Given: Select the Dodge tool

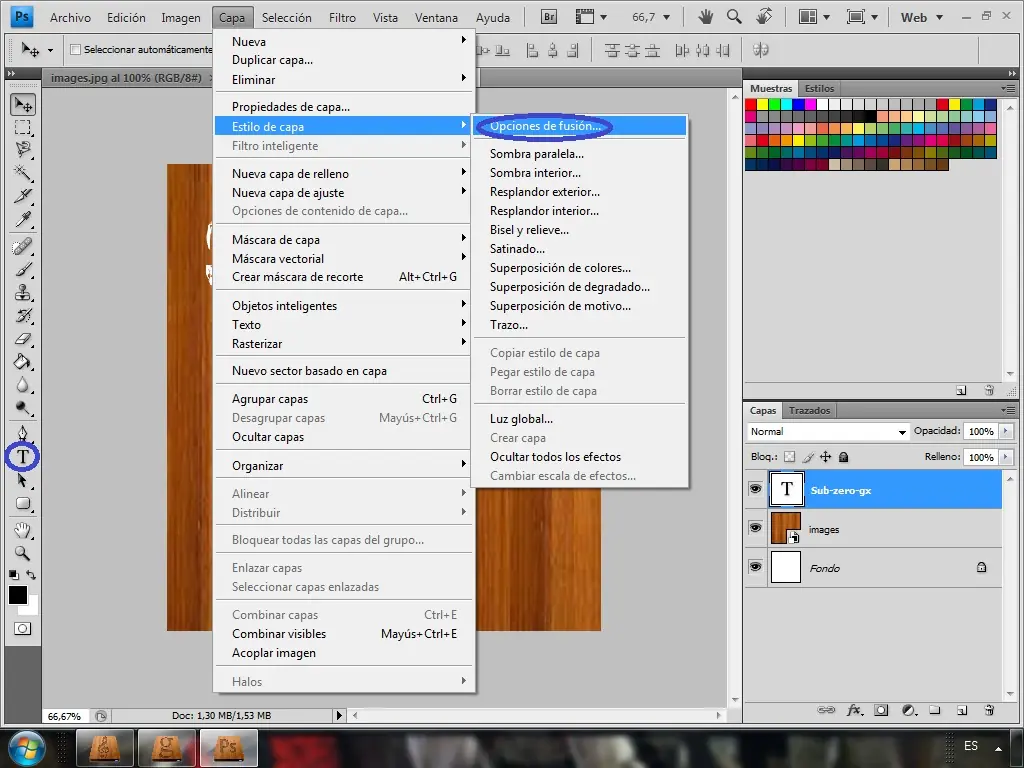Looking at the screenshot, I should 23,408.
